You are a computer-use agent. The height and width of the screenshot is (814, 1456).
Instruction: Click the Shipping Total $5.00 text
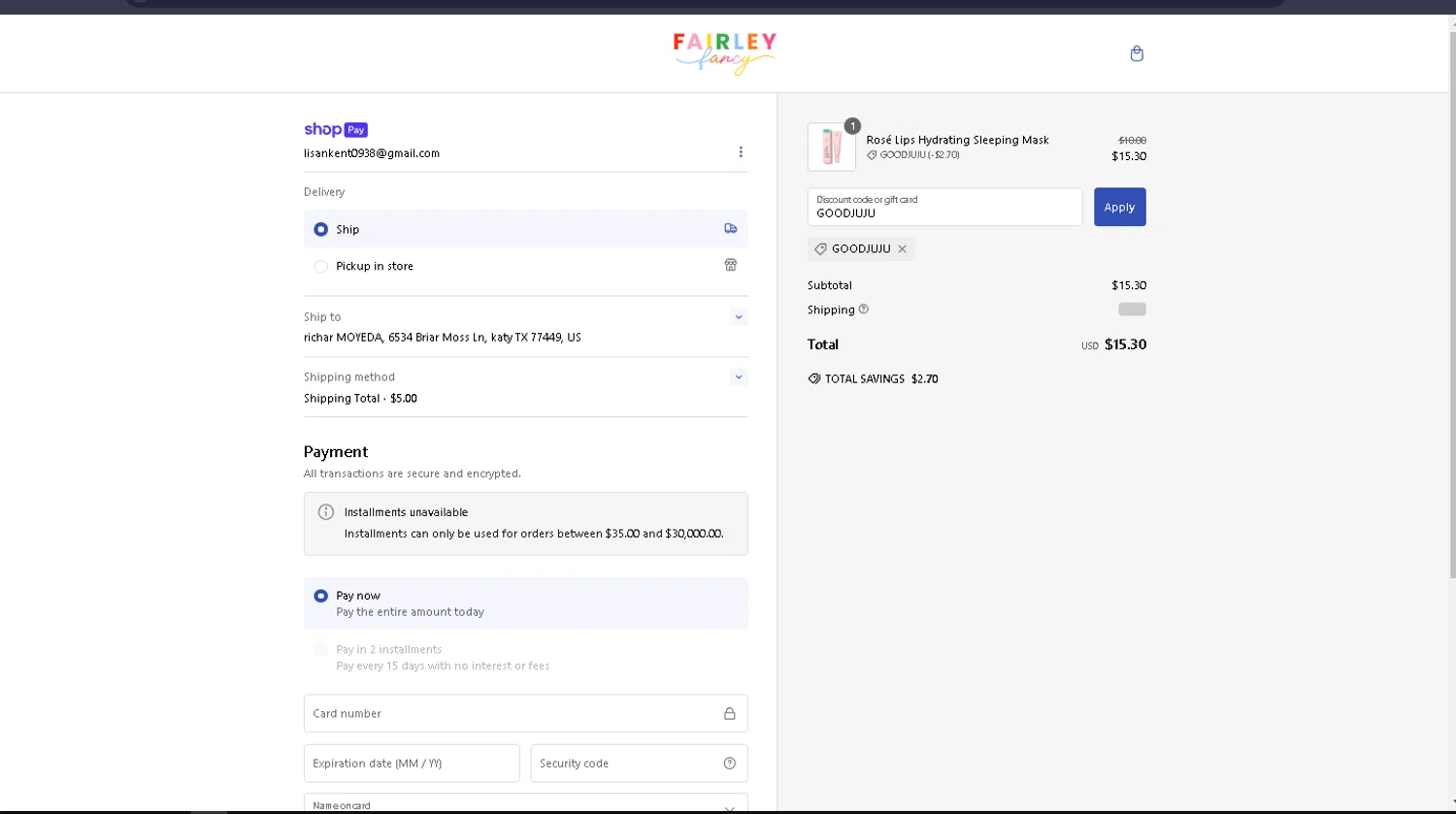(x=360, y=399)
